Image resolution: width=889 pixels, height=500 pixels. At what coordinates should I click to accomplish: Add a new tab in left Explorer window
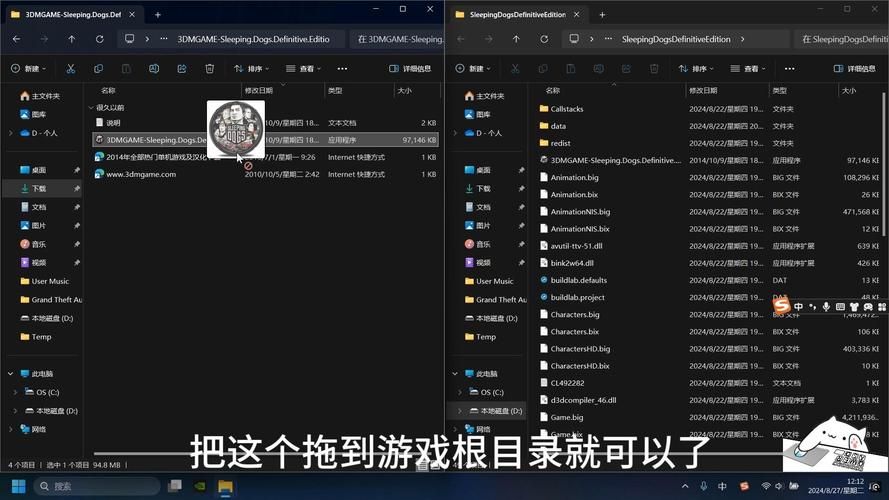coord(157,15)
